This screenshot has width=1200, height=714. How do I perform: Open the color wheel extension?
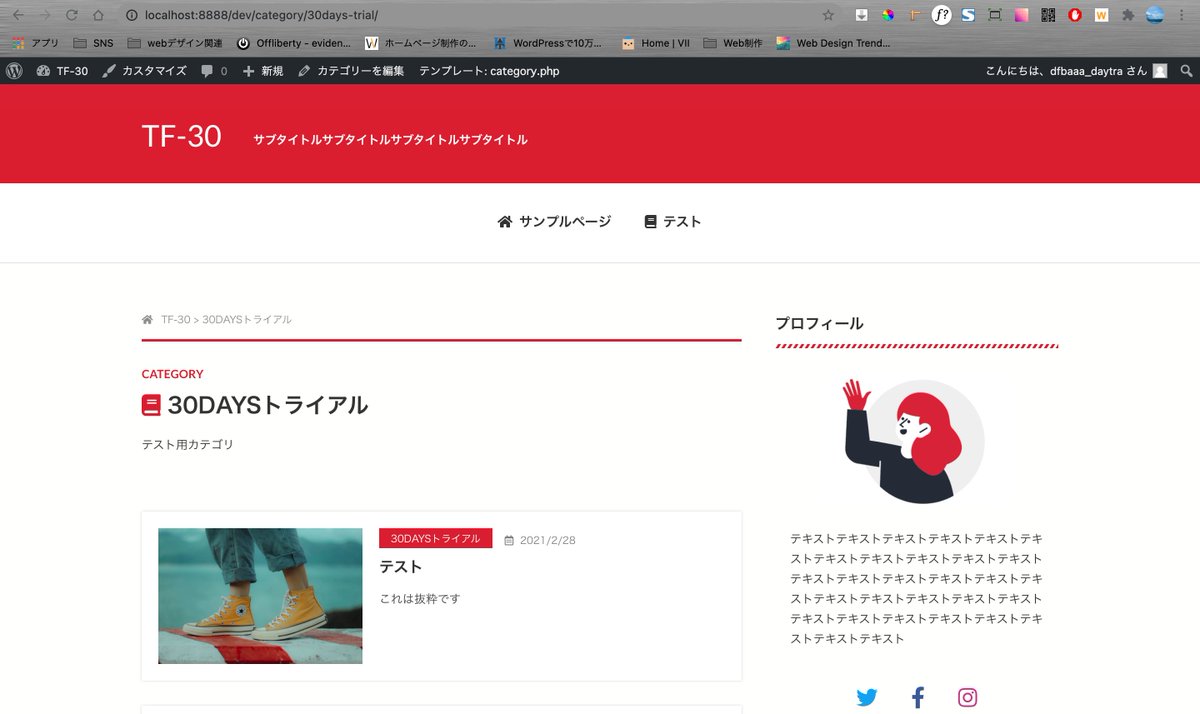888,15
